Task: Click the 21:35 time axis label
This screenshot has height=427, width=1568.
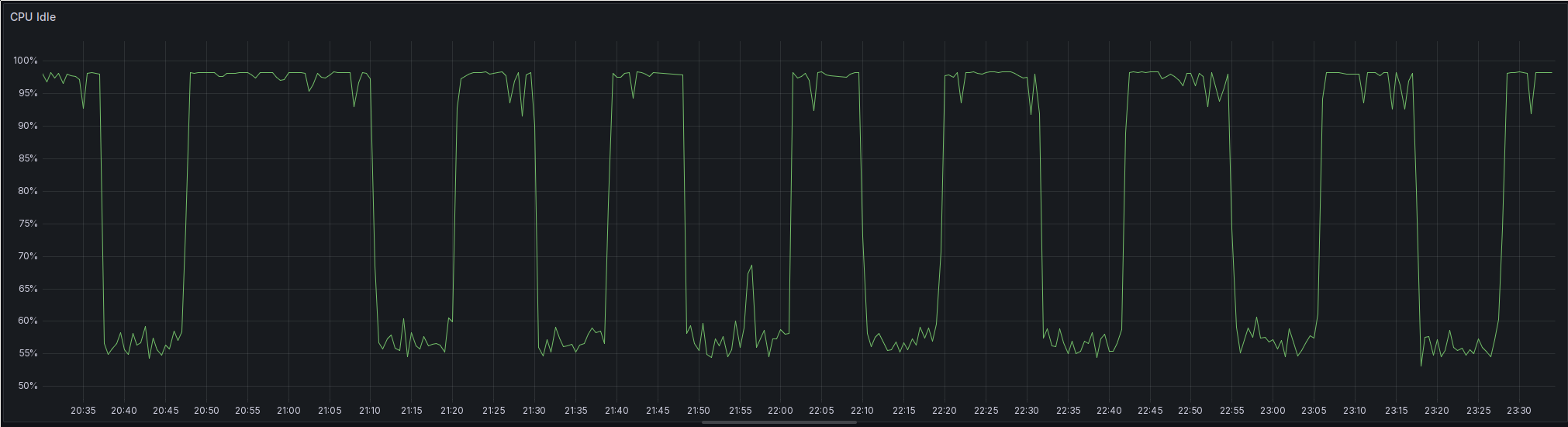Action: click(x=575, y=411)
